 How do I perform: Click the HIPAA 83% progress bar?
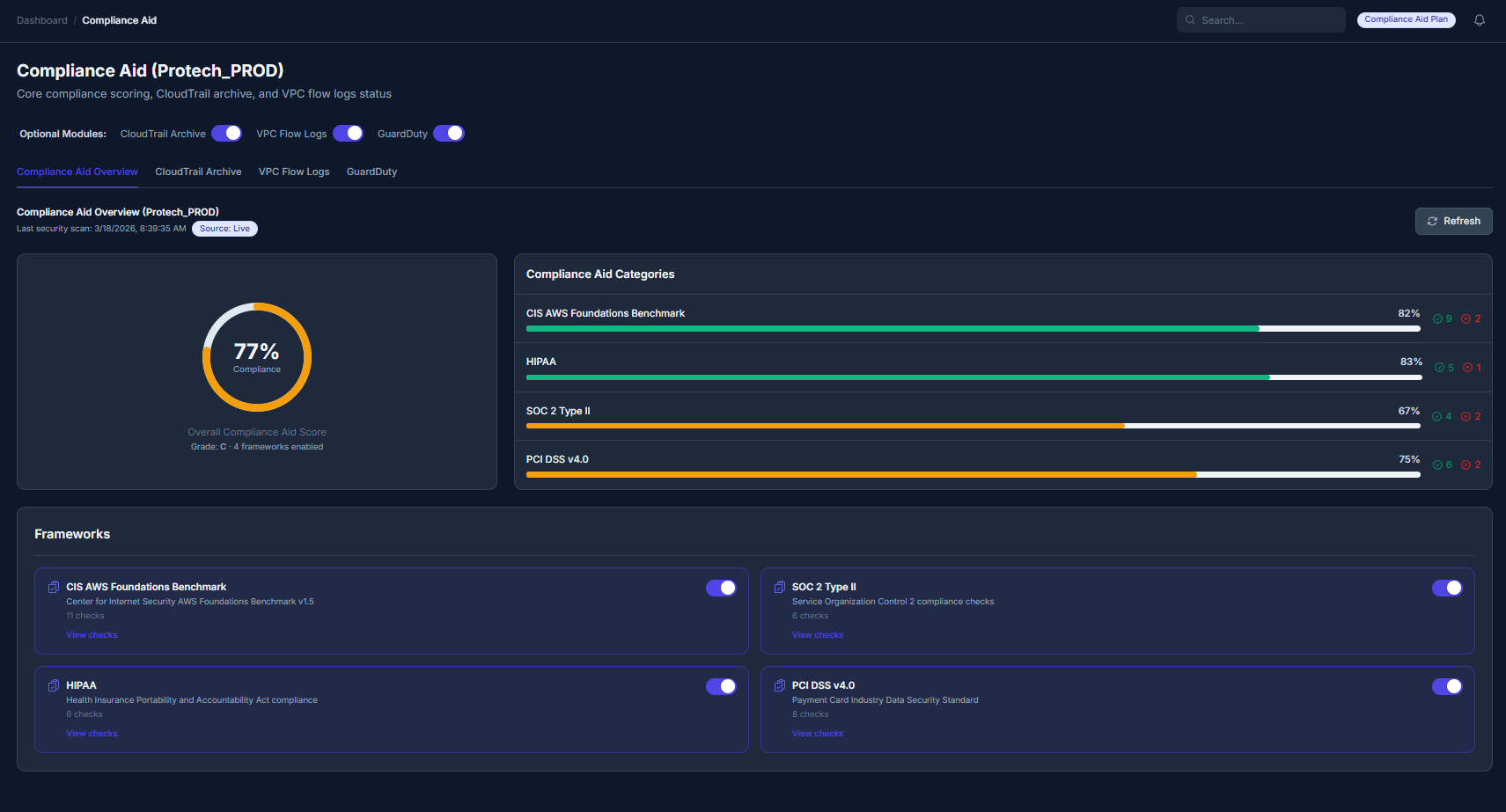[x=973, y=377]
